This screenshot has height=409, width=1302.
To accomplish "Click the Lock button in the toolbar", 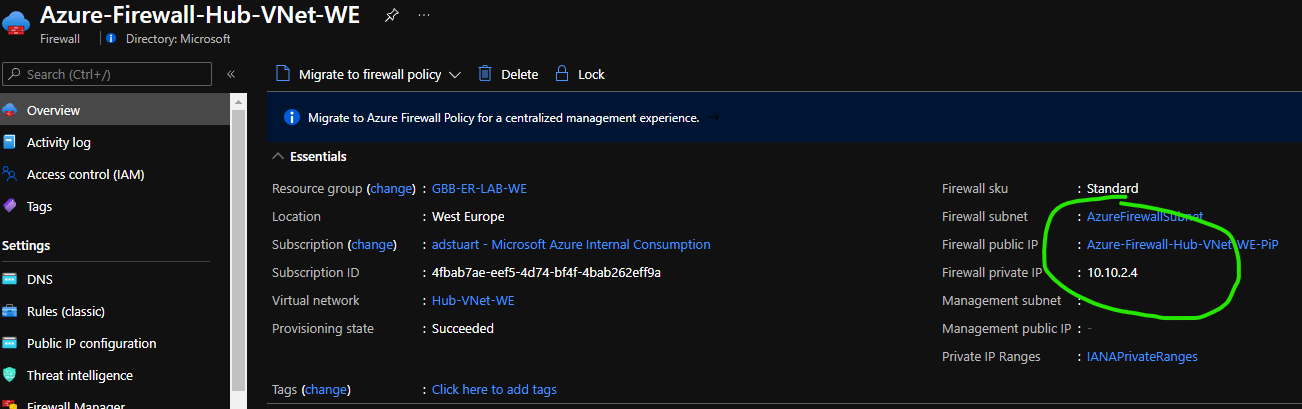I will click(579, 74).
